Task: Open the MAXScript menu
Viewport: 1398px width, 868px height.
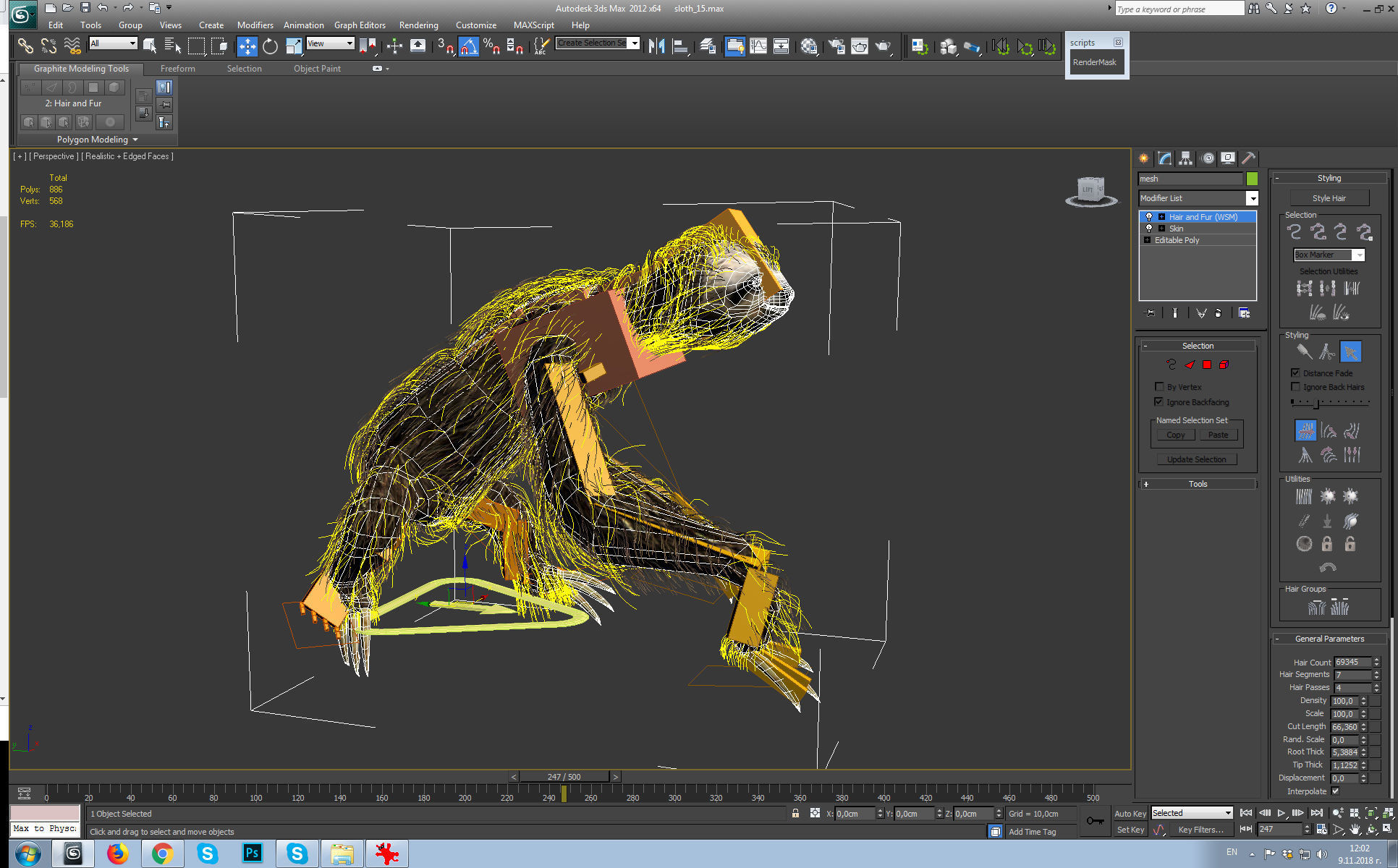Action: (x=533, y=25)
